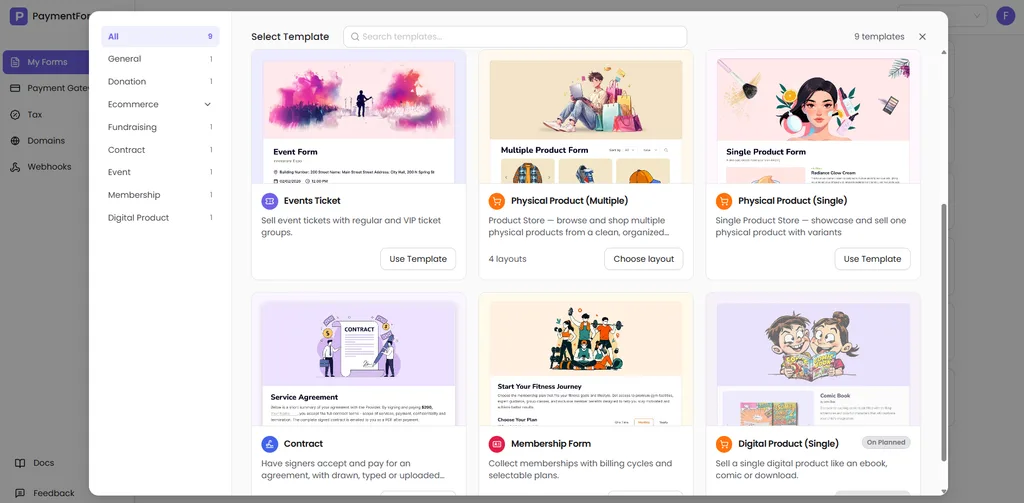1024x503 pixels.
Task: Expand the Ecommerce category chevron
Action: click(208, 105)
